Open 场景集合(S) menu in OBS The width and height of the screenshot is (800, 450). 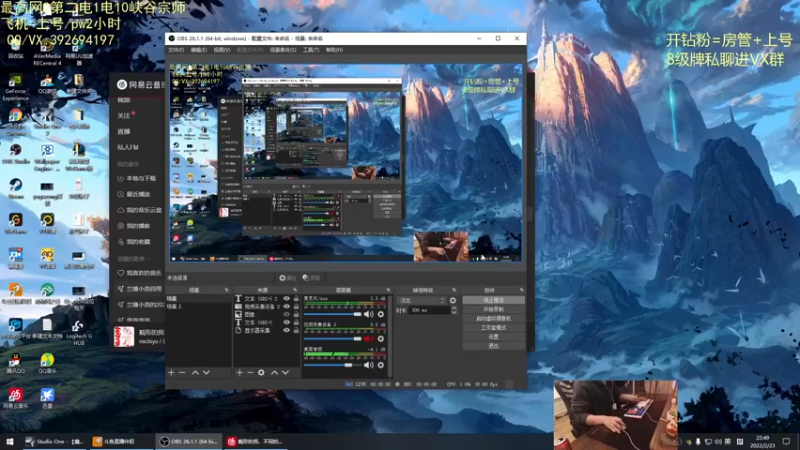(x=283, y=50)
